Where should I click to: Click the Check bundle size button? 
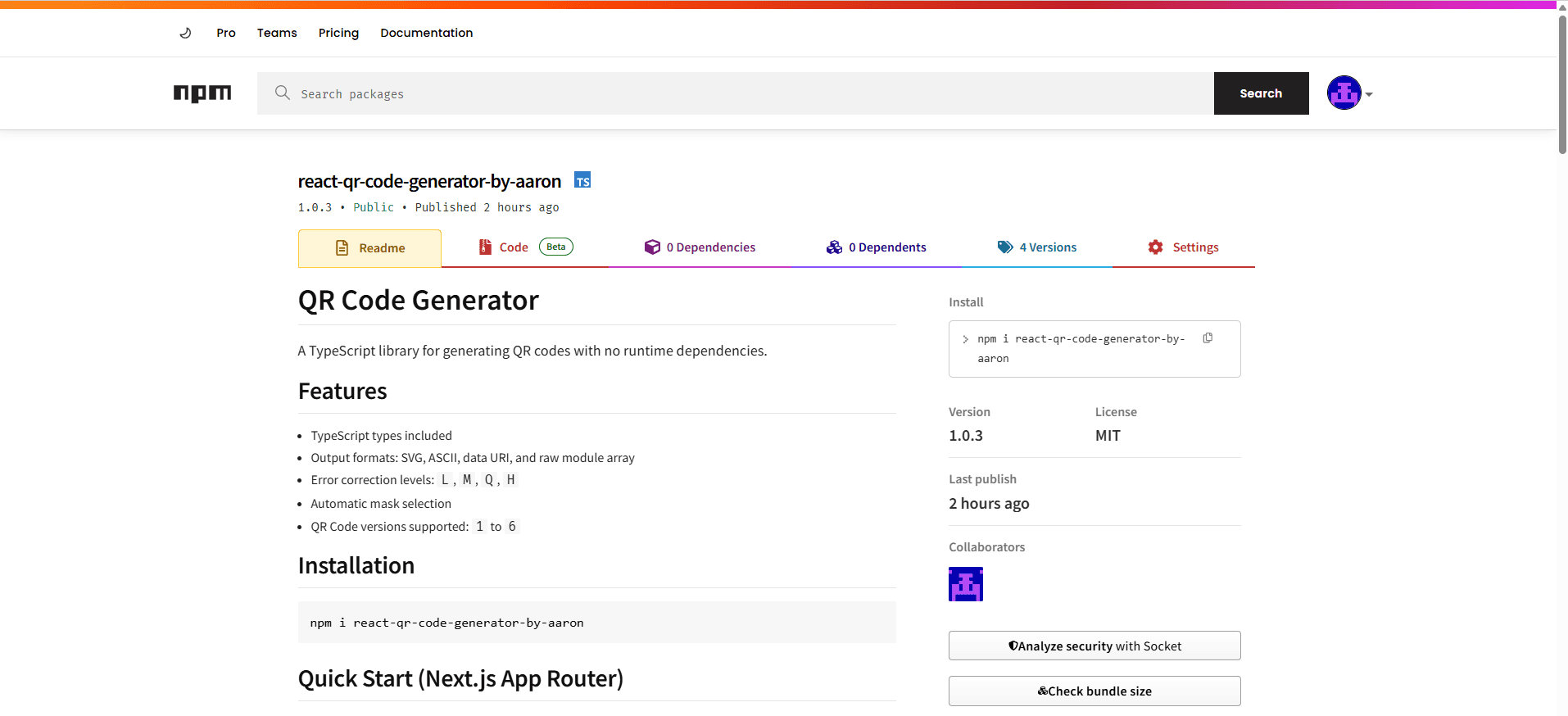pyautogui.click(x=1094, y=691)
